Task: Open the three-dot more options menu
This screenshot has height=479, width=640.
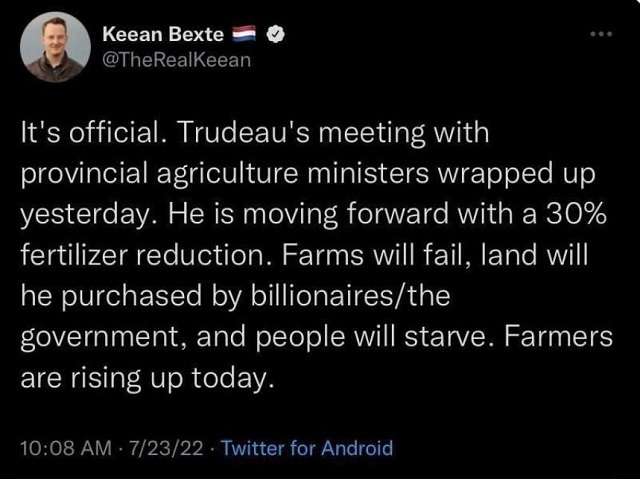Action: coord(602,34)
